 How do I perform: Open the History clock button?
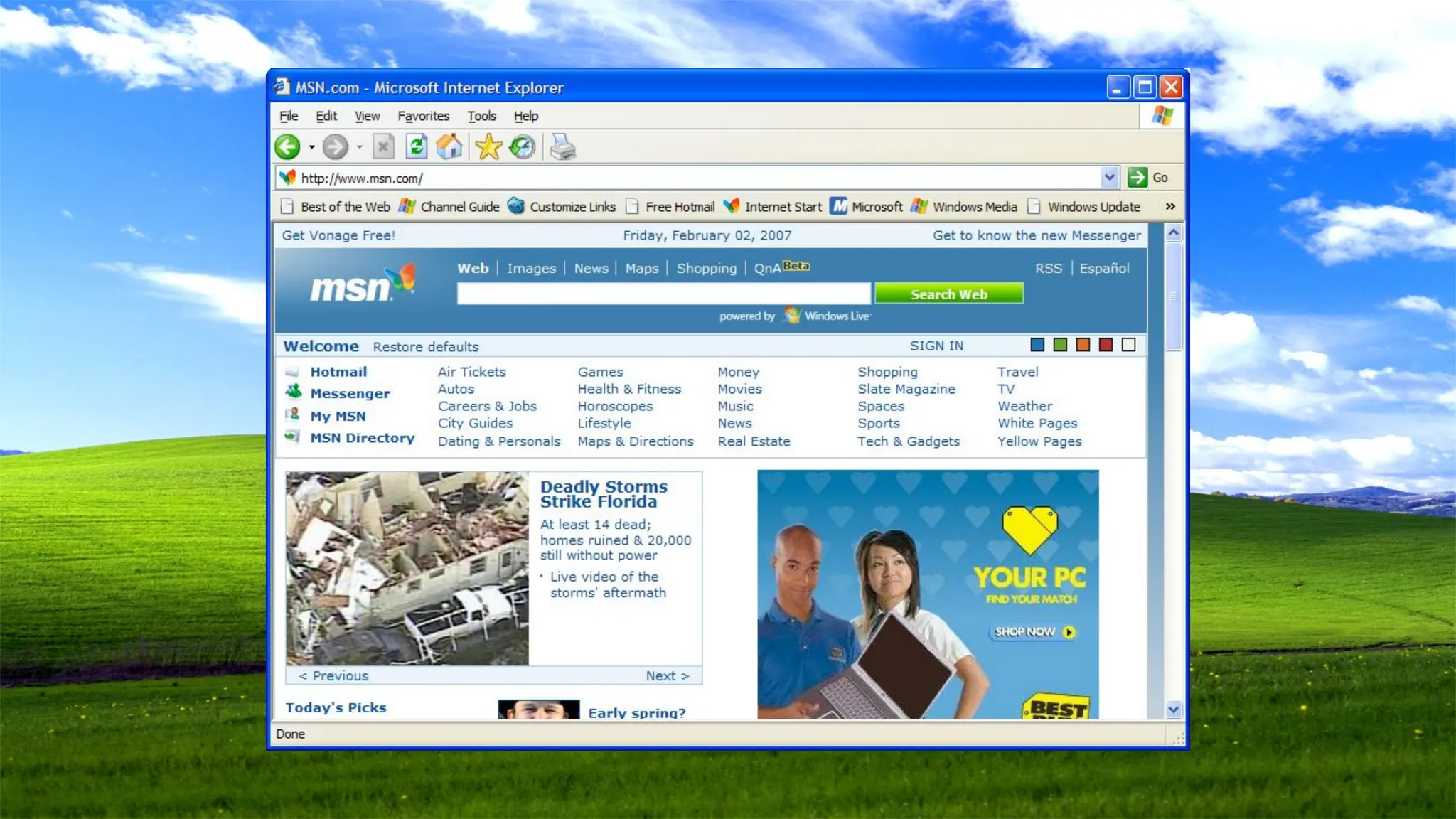pyautogui.click(x=523, y=147)
